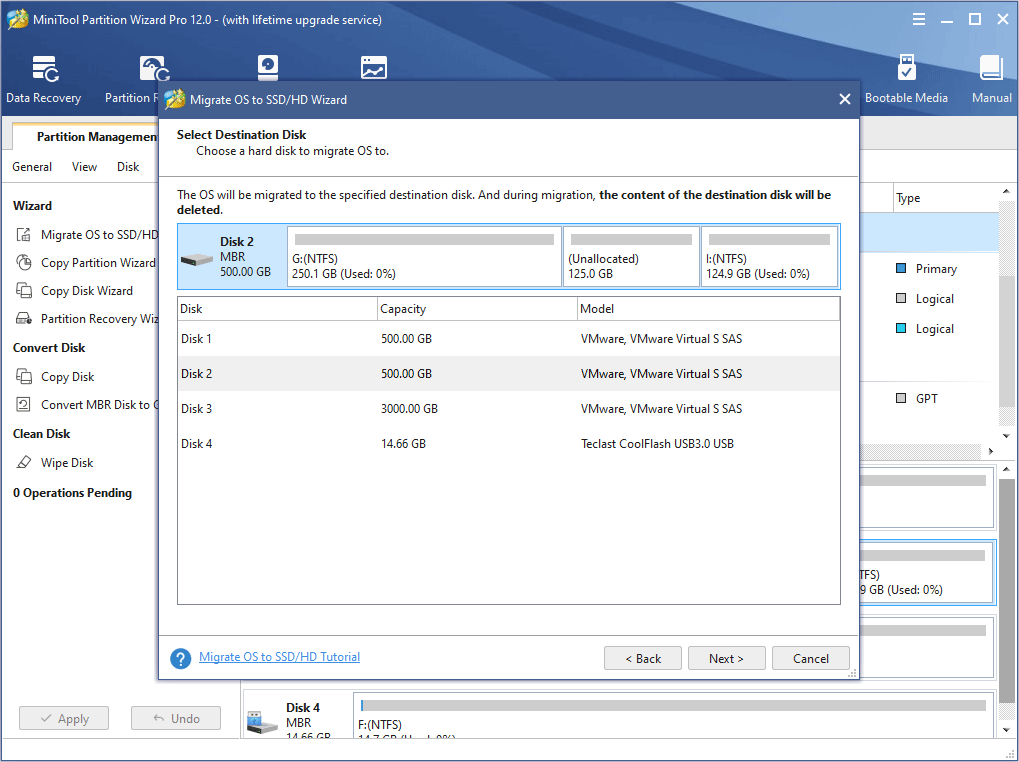Image resolution: width=1019 pixels, height=762 pixels.
Task: Open Disk Benchmark toolbar icon
Action: (268, 68)
